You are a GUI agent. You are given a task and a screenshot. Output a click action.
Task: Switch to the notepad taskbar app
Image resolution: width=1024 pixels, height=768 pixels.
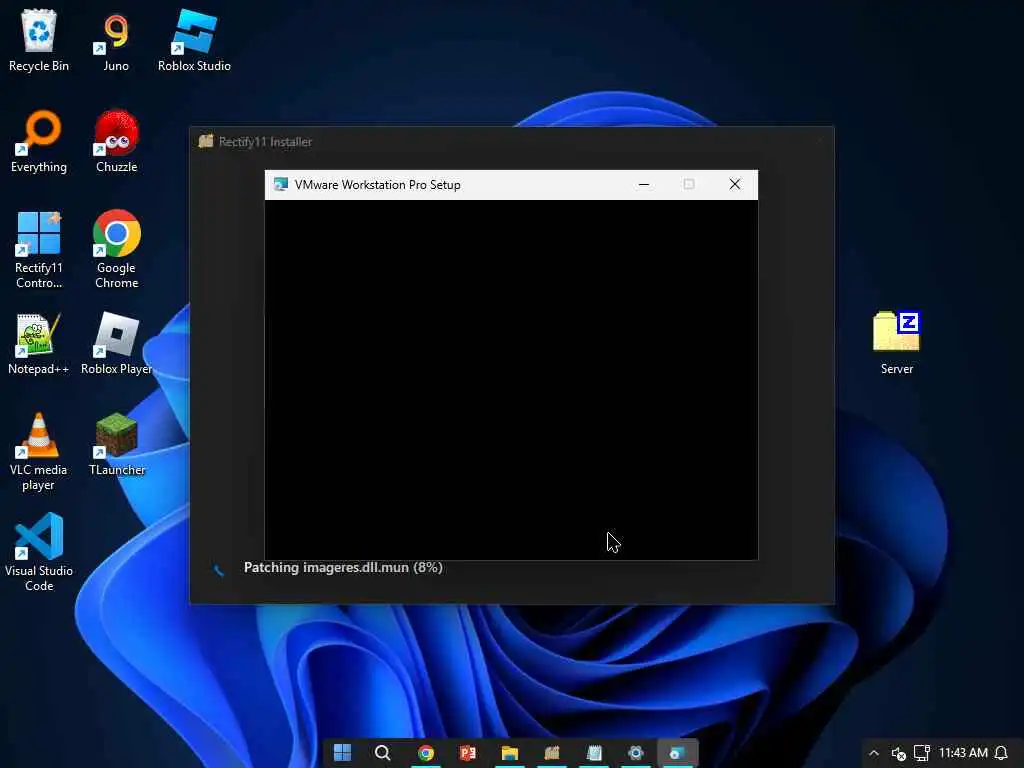594,753
